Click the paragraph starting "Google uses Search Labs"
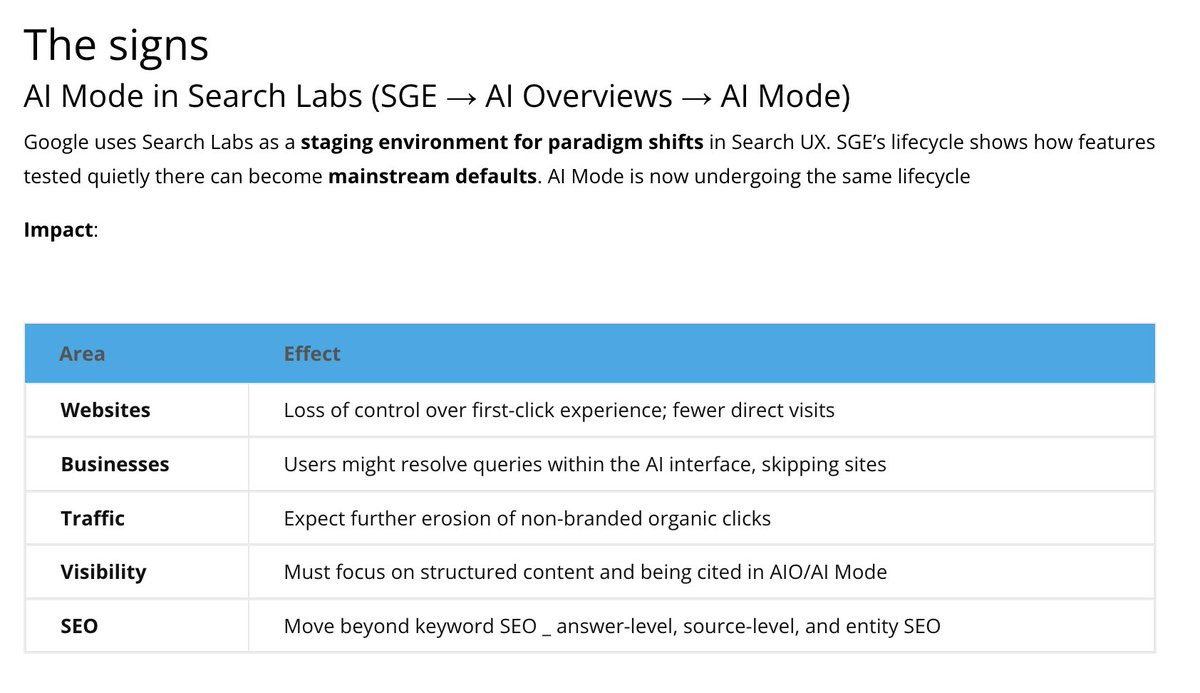1200x693 pixels. (x=589, y=160)
